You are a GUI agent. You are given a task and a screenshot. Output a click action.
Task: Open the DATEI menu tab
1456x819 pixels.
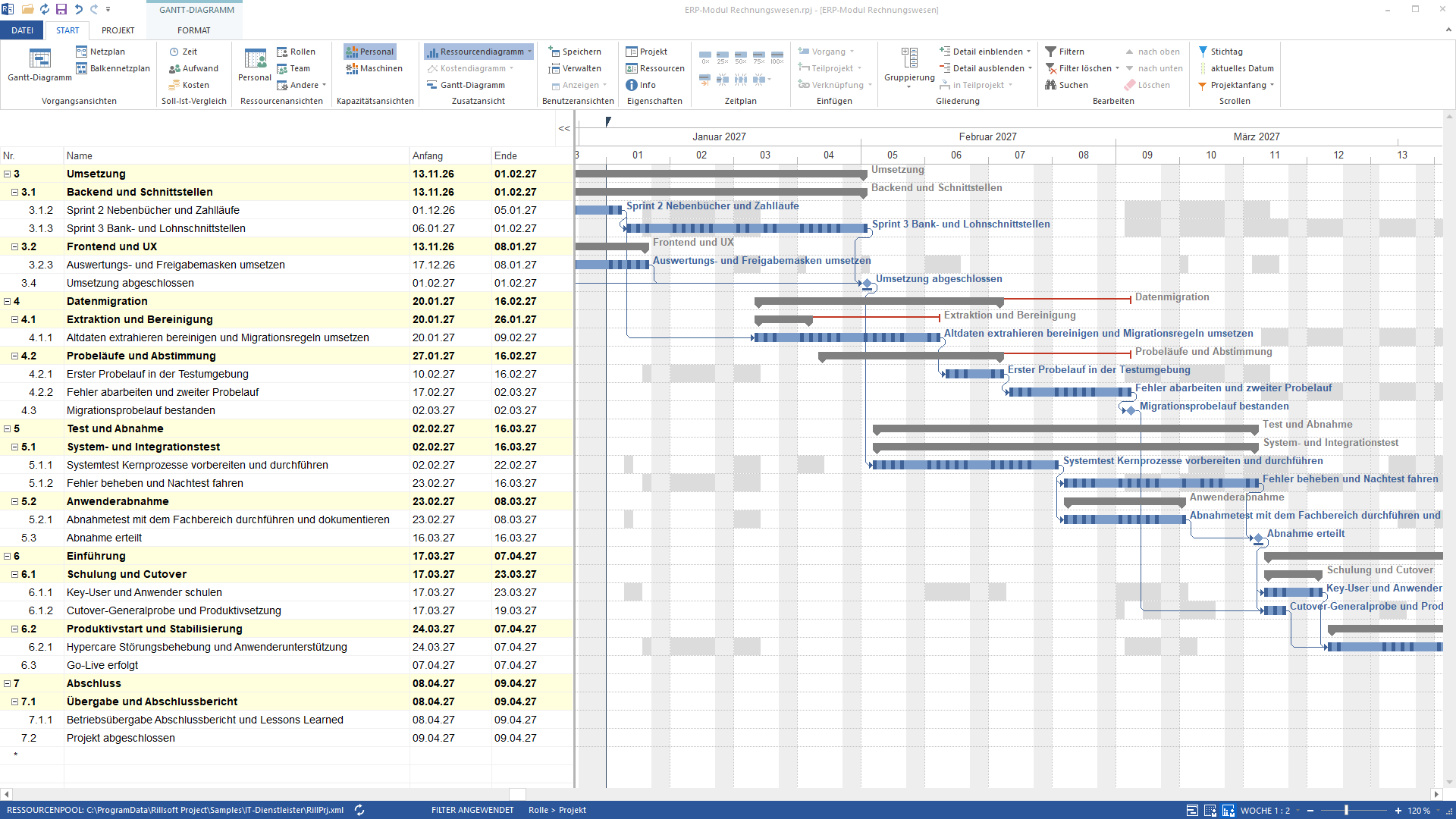22,30
